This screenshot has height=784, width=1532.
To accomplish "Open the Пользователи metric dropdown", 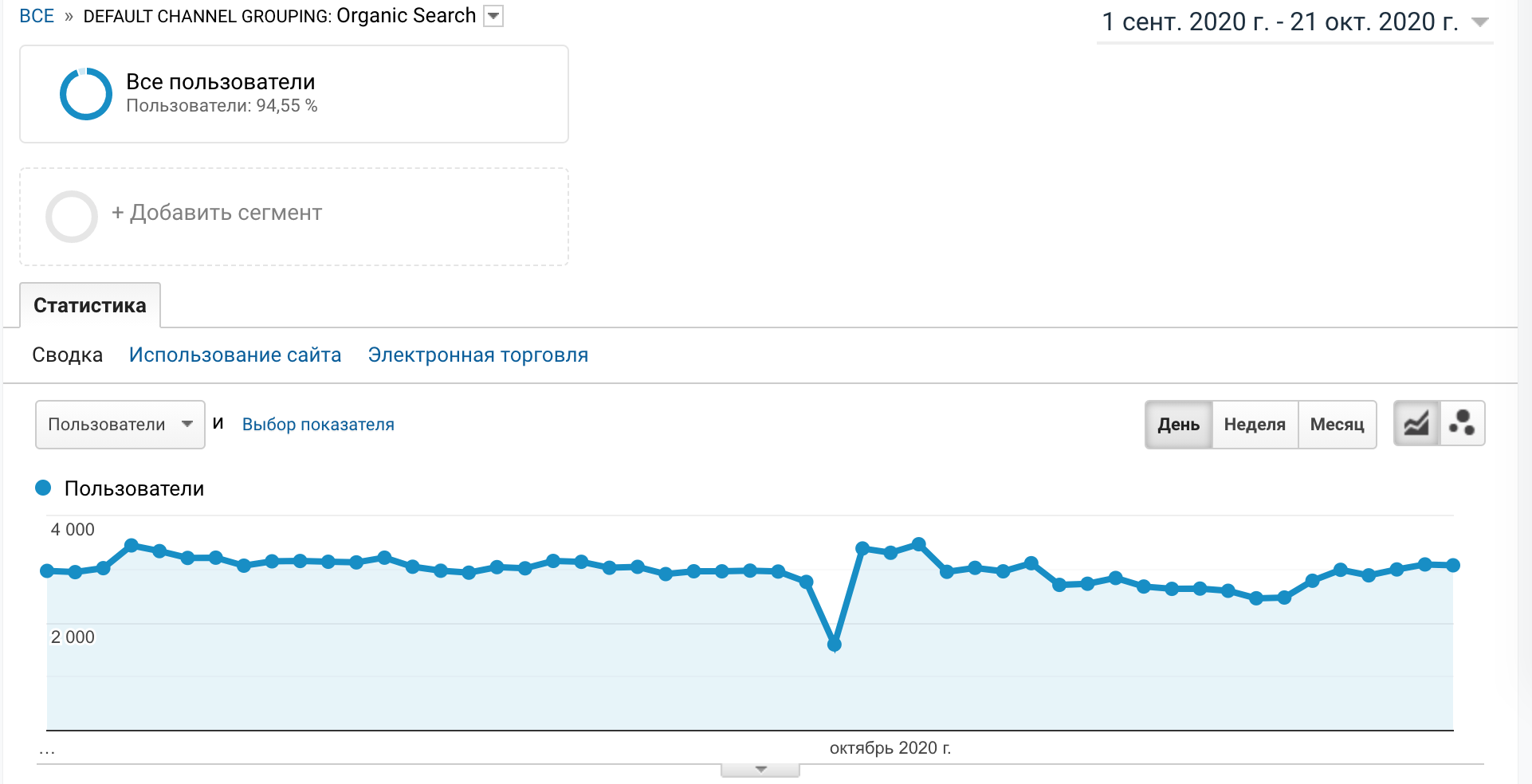I will [x=120, y=425].
